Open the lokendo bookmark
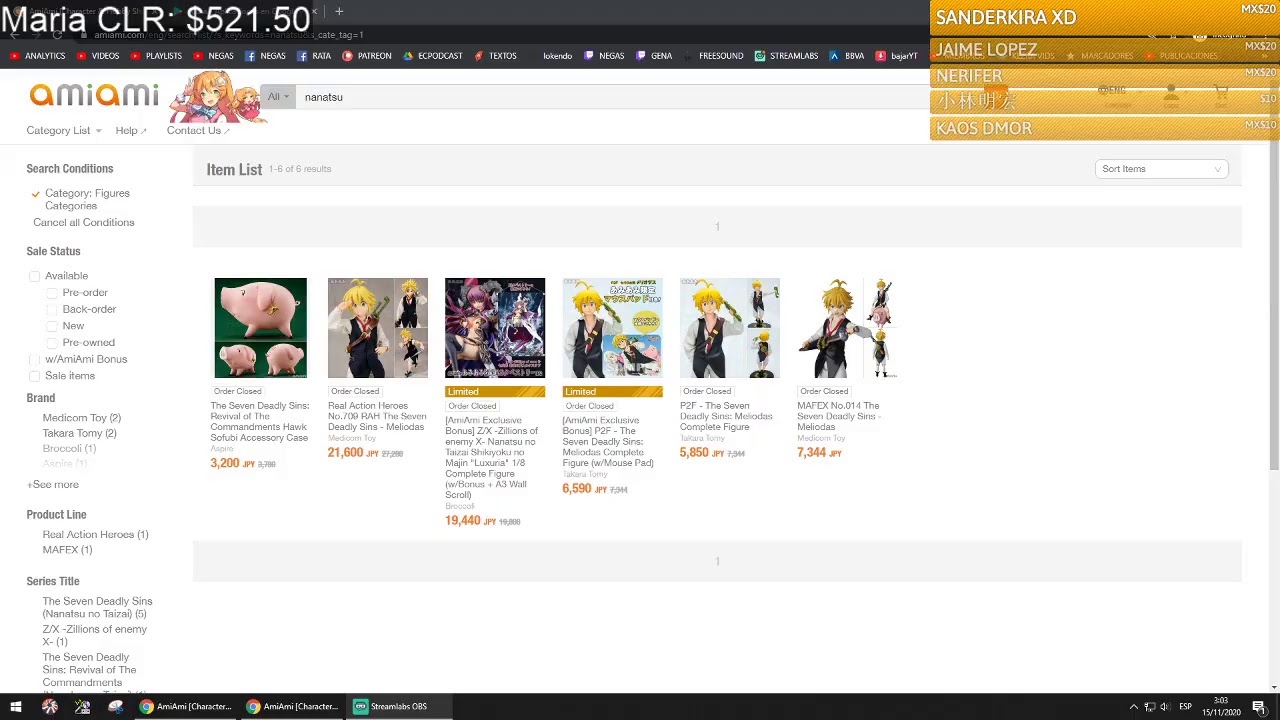 pyautogui.click(x=556, y=56)
